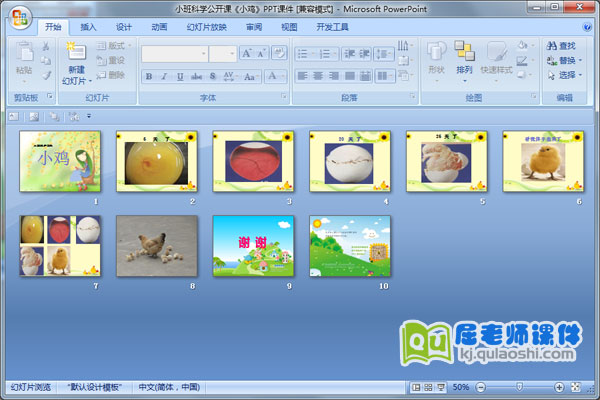Select slide 3 red egg thumbnail
The width and height of the screenshot is (600, 400).
pos(253,161)
